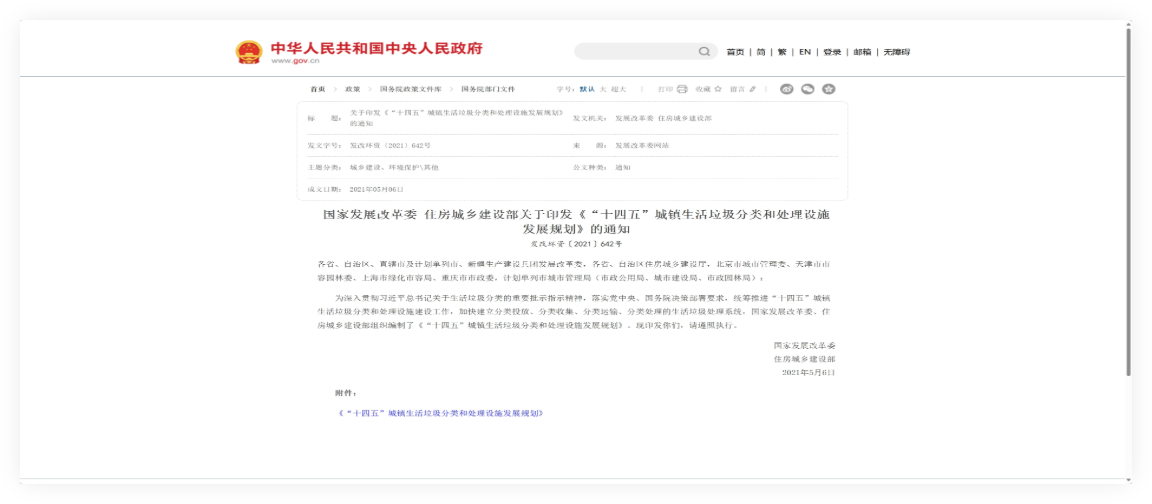
Task: Click the title field value in info table
Action: tap(456, 118)
